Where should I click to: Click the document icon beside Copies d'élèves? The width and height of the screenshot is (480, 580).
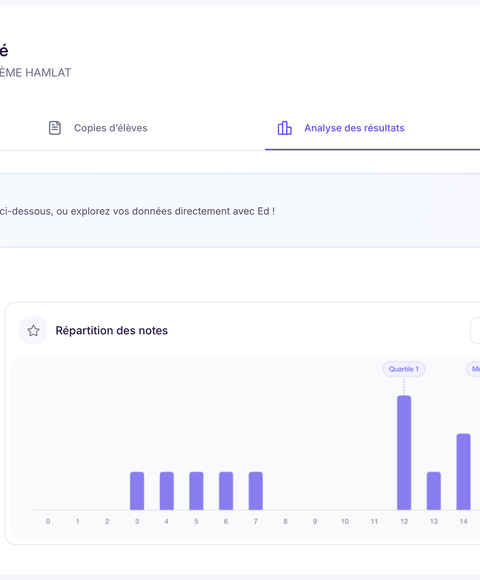click(x=55, y=128)
